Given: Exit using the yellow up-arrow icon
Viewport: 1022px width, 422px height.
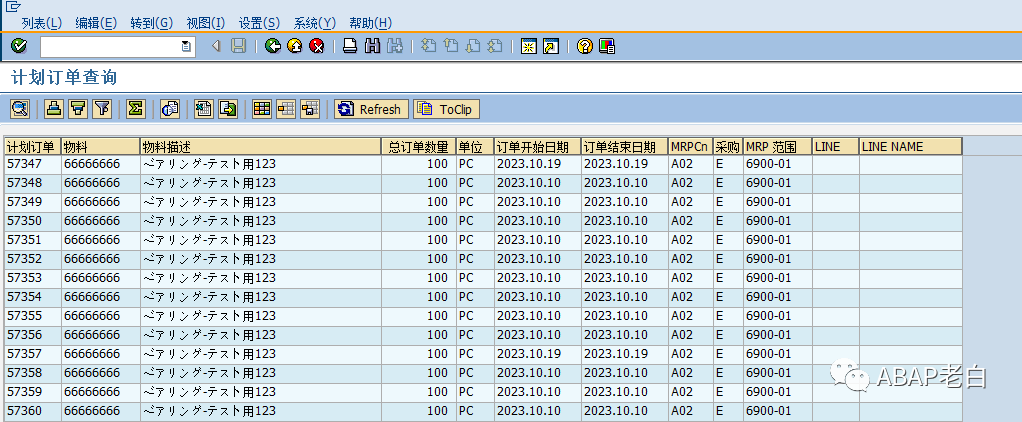Looking at the screenshot, I should click(x=295, y=46).
